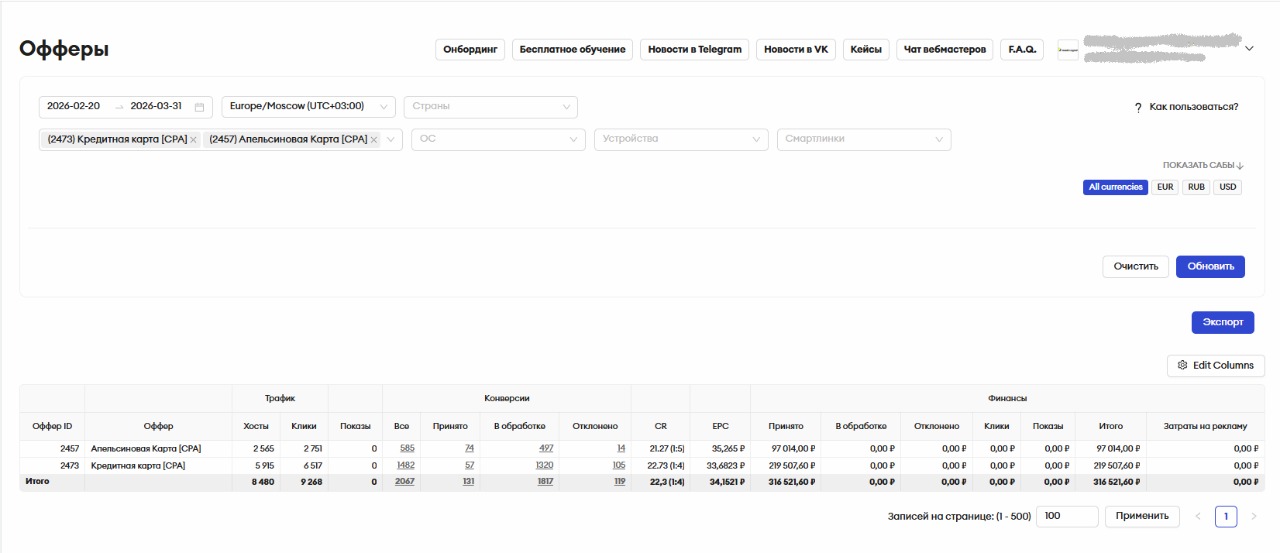The width and height of the screenshot is (1280, 553).
Task: Remove the (2473) Кредитная карта [CPA] tag
Action: (x=193, y=140)
